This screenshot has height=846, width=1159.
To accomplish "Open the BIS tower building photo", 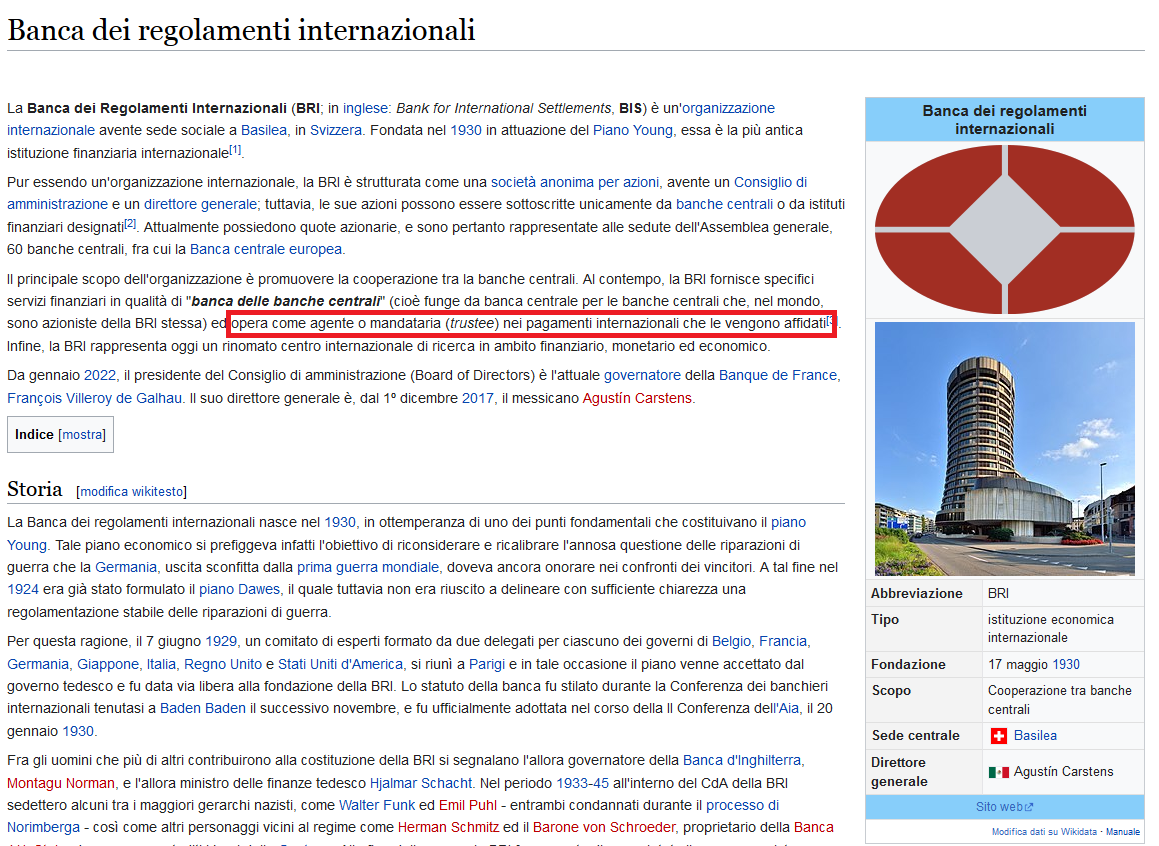I will pyautogui.click(x=1005, y=448).
